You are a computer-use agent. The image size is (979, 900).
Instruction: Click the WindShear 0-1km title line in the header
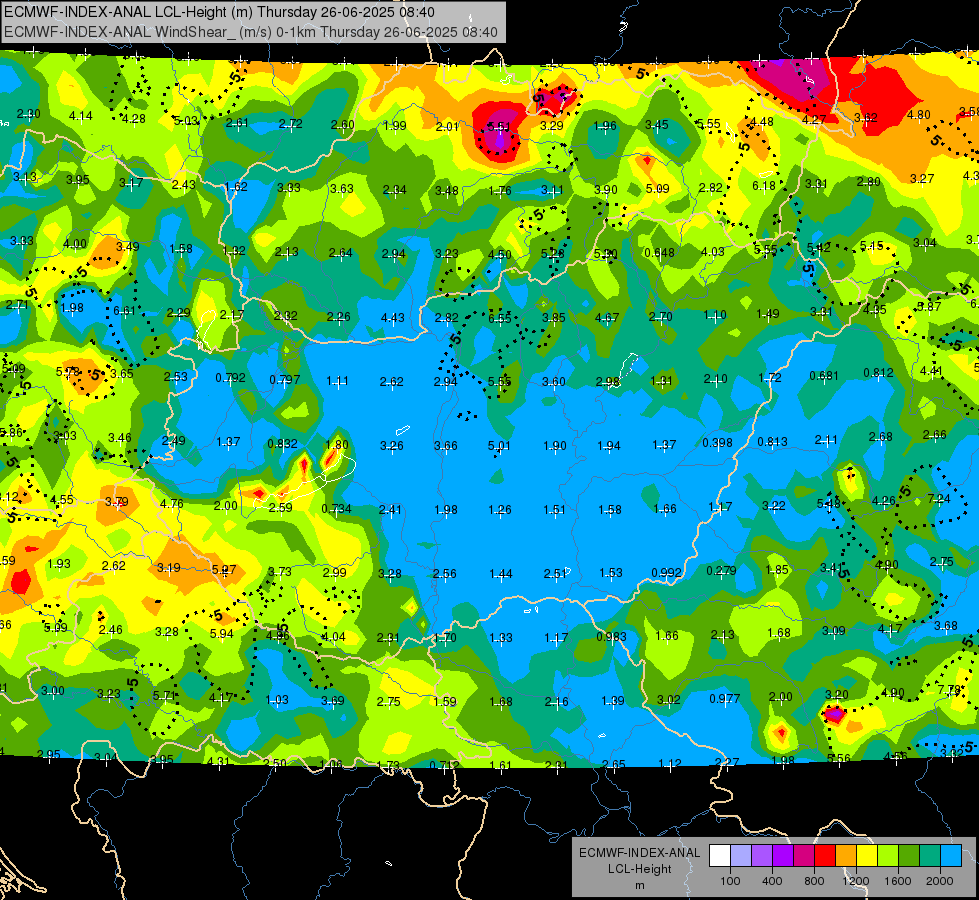pyautogui.click(x=251, y=32)
